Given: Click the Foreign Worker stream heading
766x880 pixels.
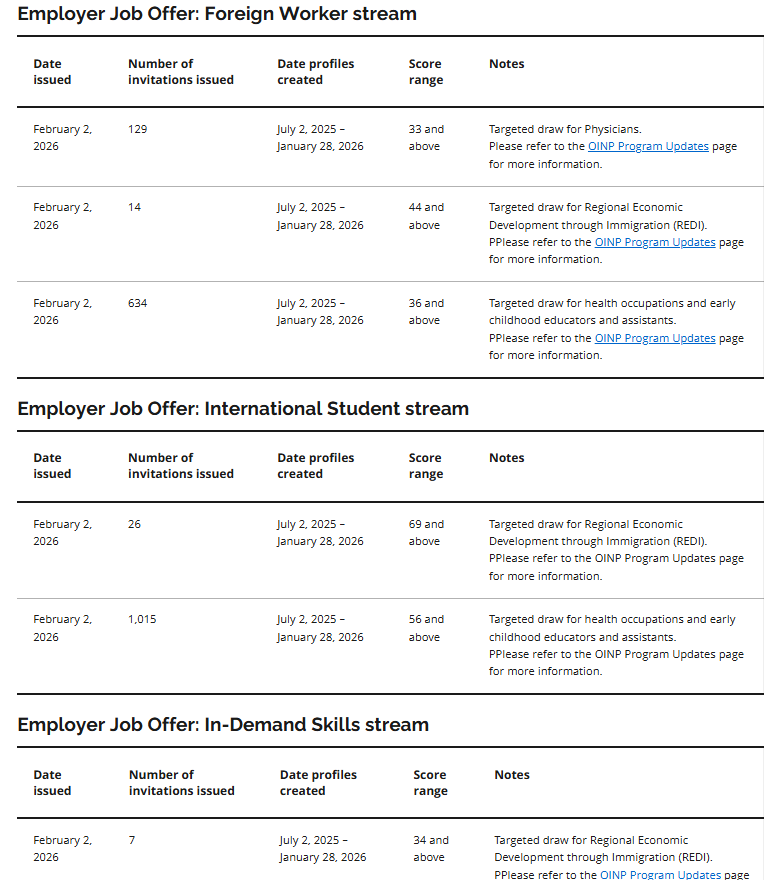Looking at the screenshot, I should [217, 14].
